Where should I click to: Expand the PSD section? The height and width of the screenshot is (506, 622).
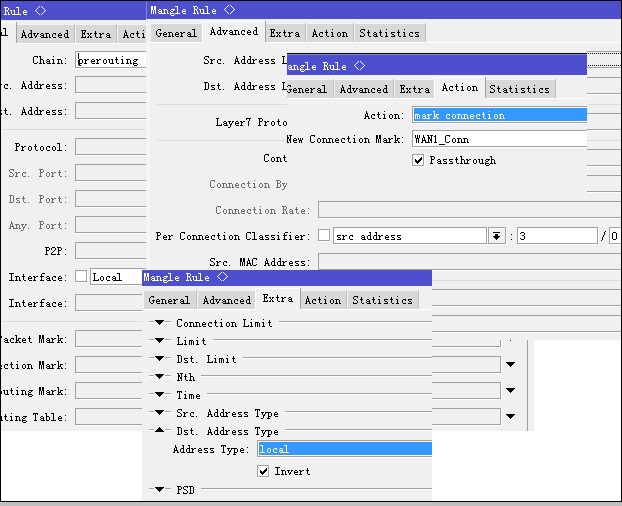159,489
